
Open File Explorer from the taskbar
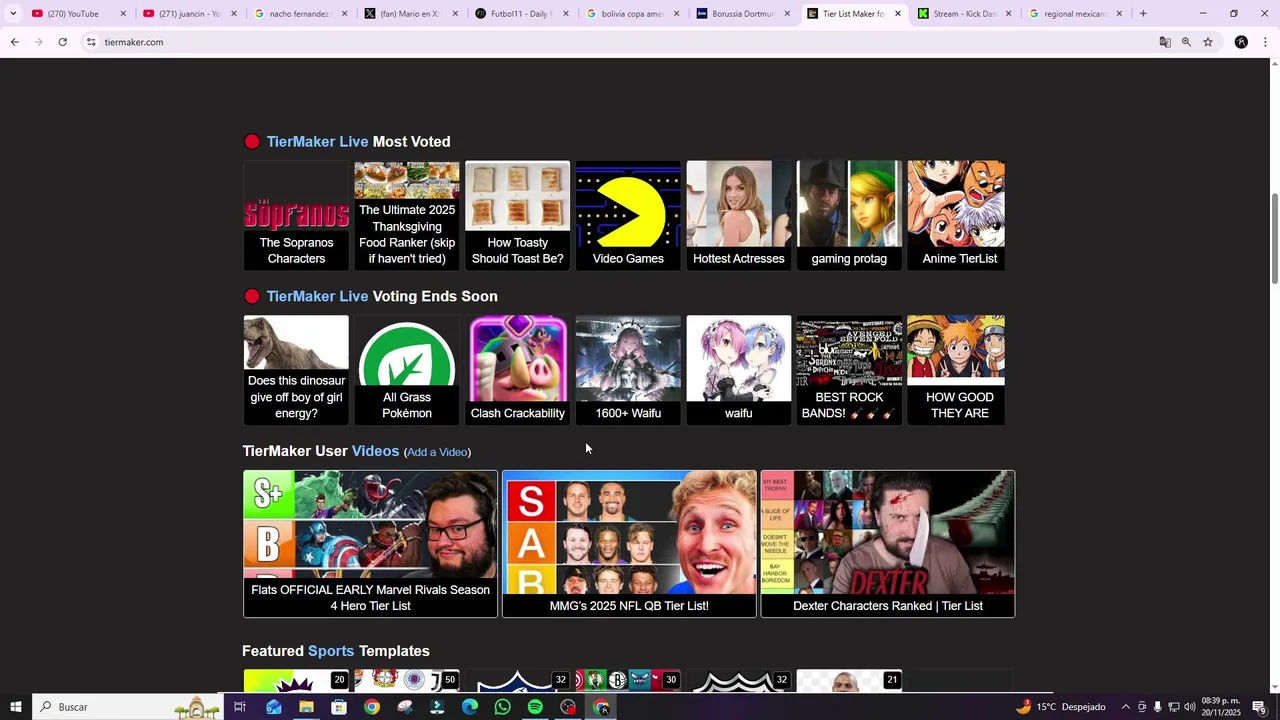(x=306, y=707)
